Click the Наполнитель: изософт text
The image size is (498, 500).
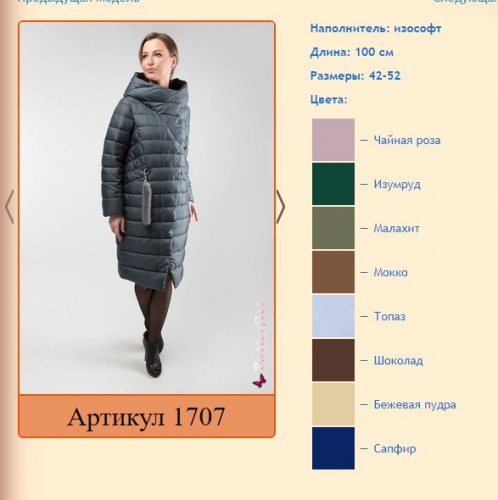pos(376,29)
